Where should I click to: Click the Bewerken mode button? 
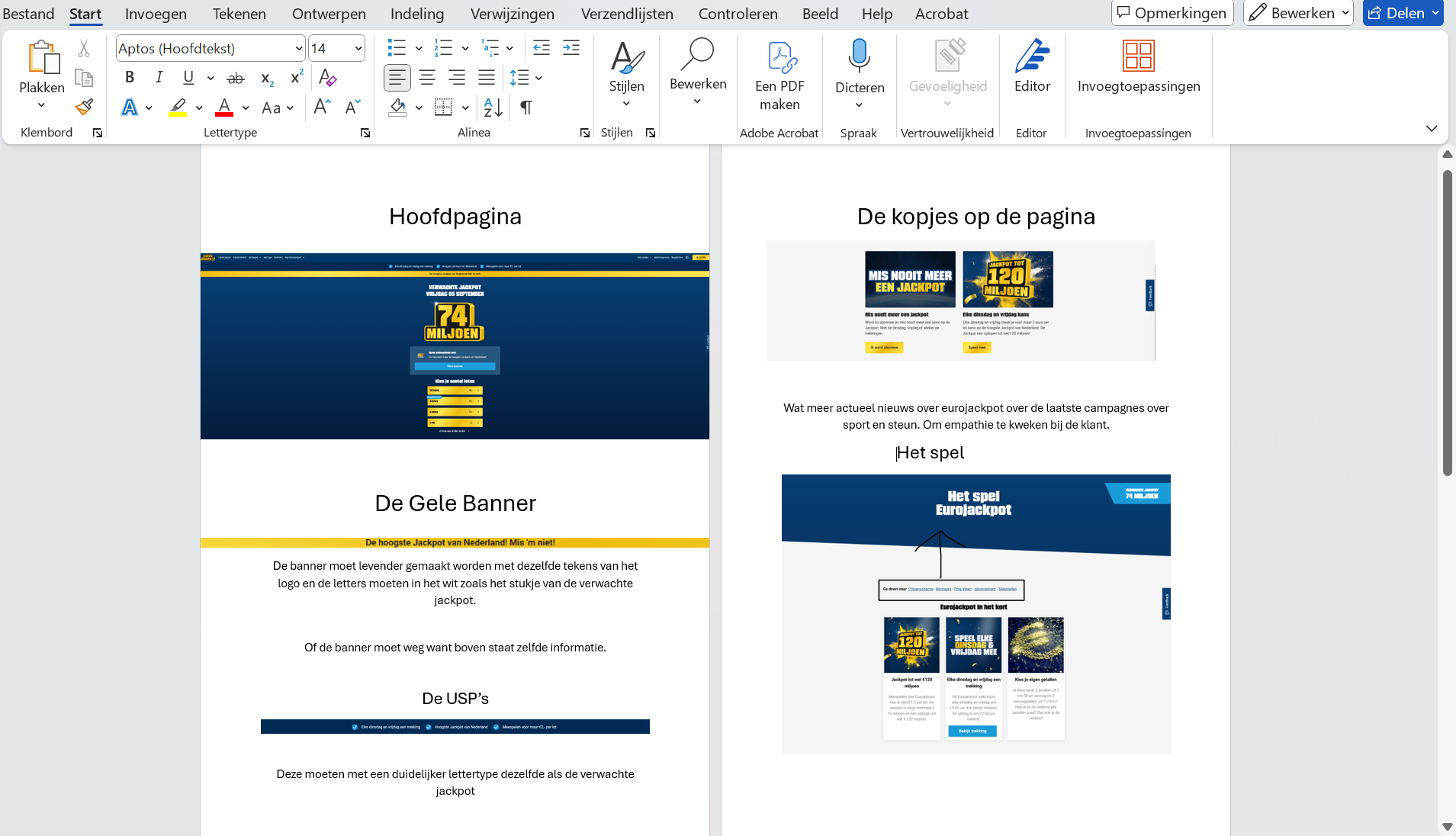pos(1298,13)
